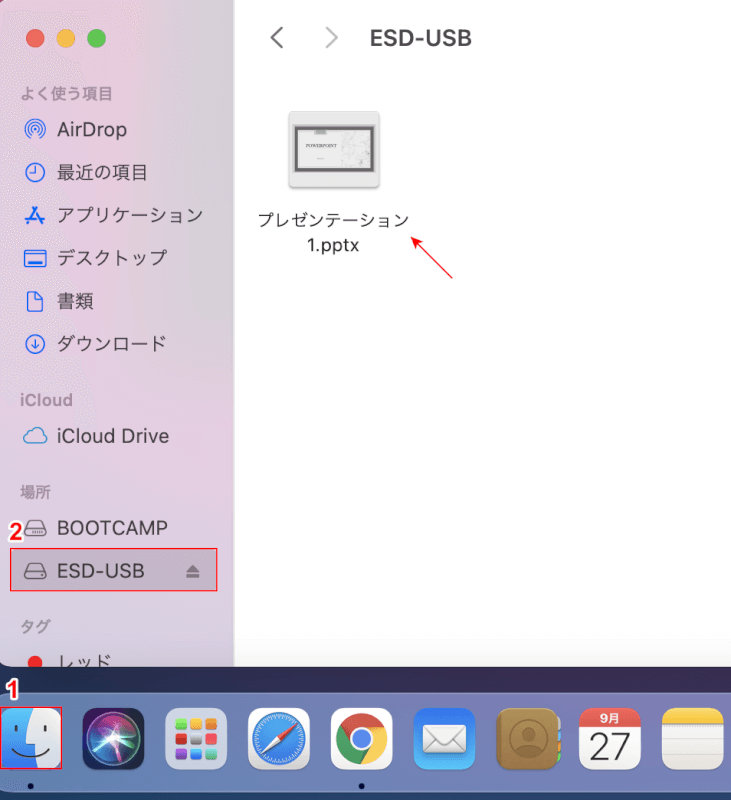The height and width of the screenshot is (800, 731).
Task: Click the AirDrop sidebar icon
Action: click(35, 130)
